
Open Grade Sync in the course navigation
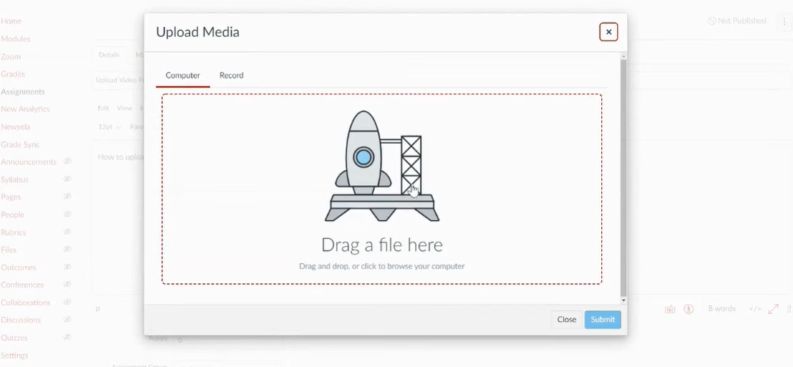point(20,145)
